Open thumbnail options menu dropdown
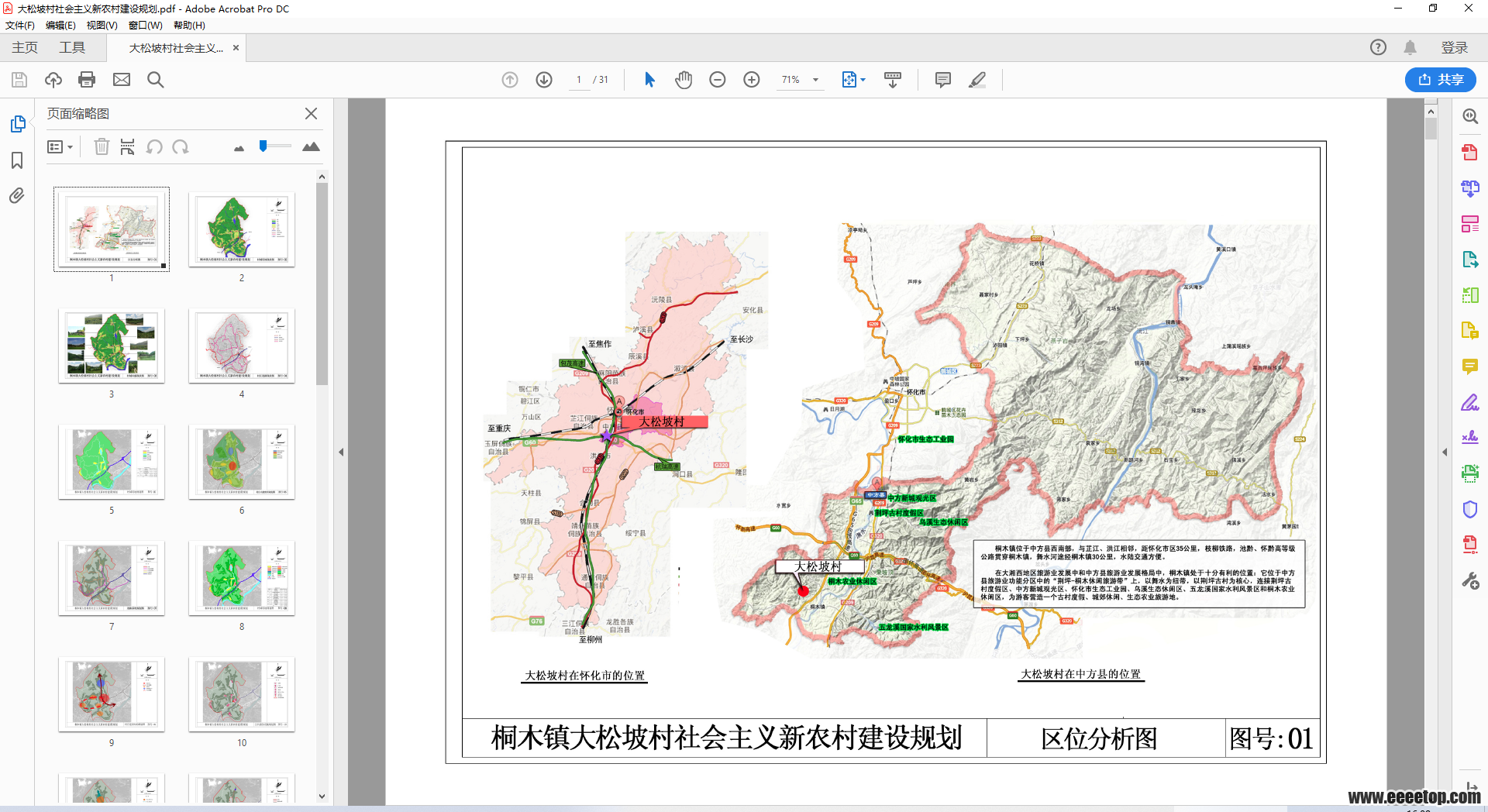 pyautogui.click(x=60, y=146)
